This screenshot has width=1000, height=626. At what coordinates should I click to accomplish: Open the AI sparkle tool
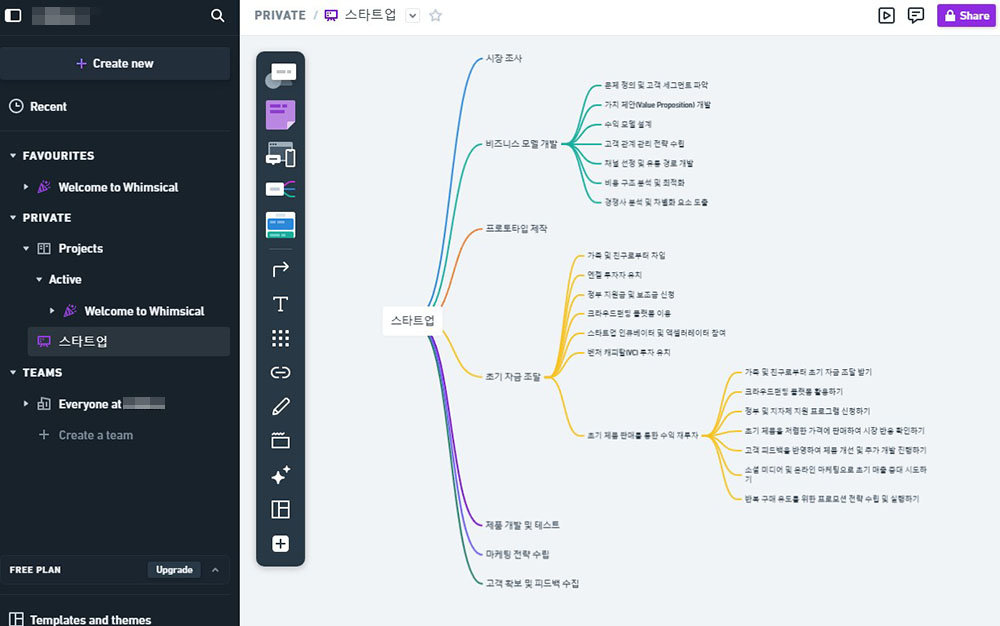[x=280, y=476]
